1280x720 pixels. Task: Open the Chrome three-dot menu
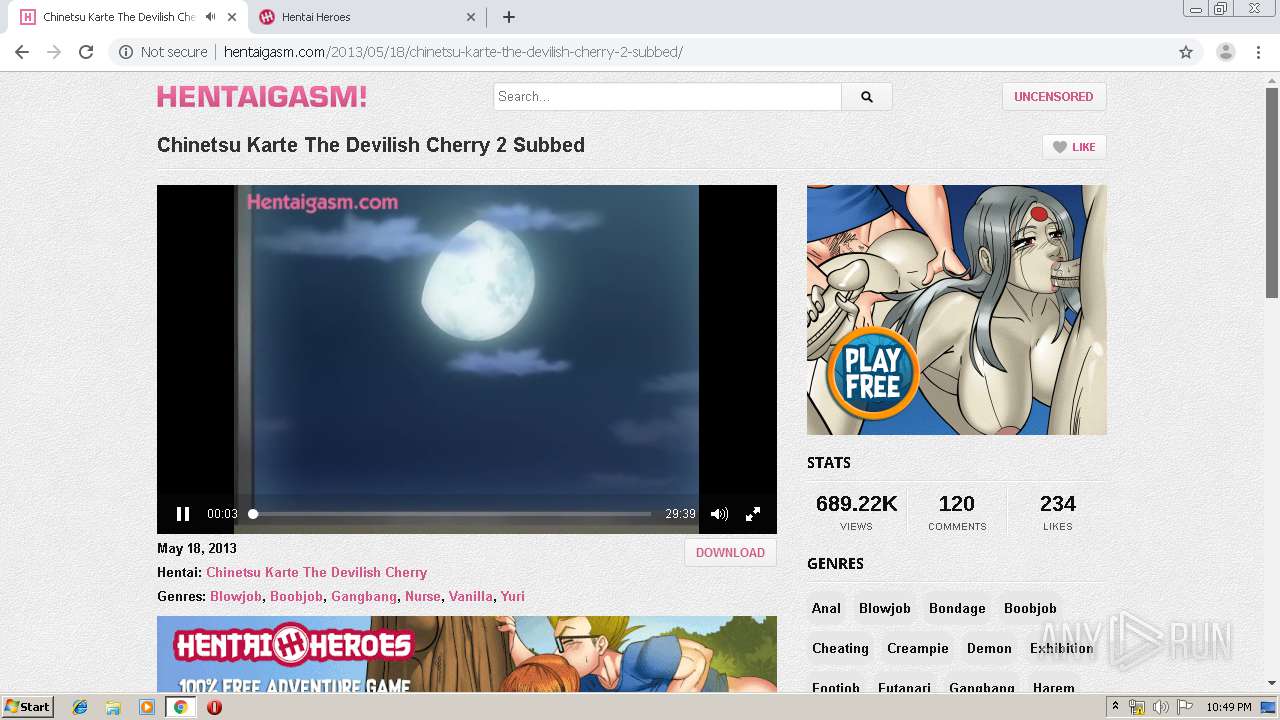(1258, 52)
